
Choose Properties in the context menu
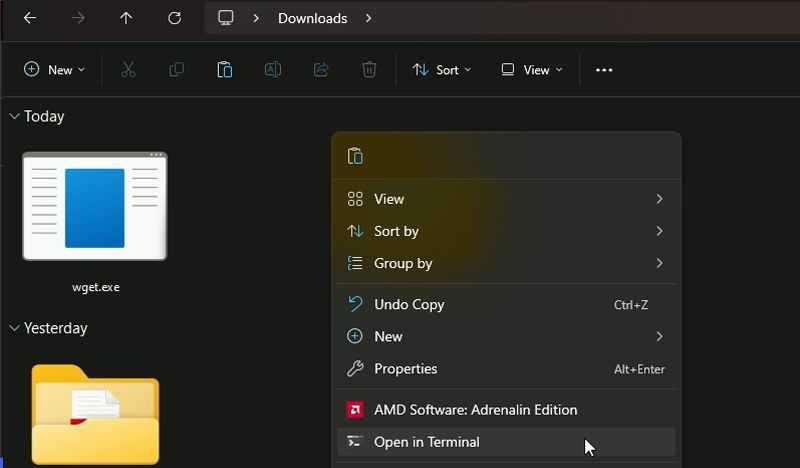pyautogui.click(x=405, y=369)
